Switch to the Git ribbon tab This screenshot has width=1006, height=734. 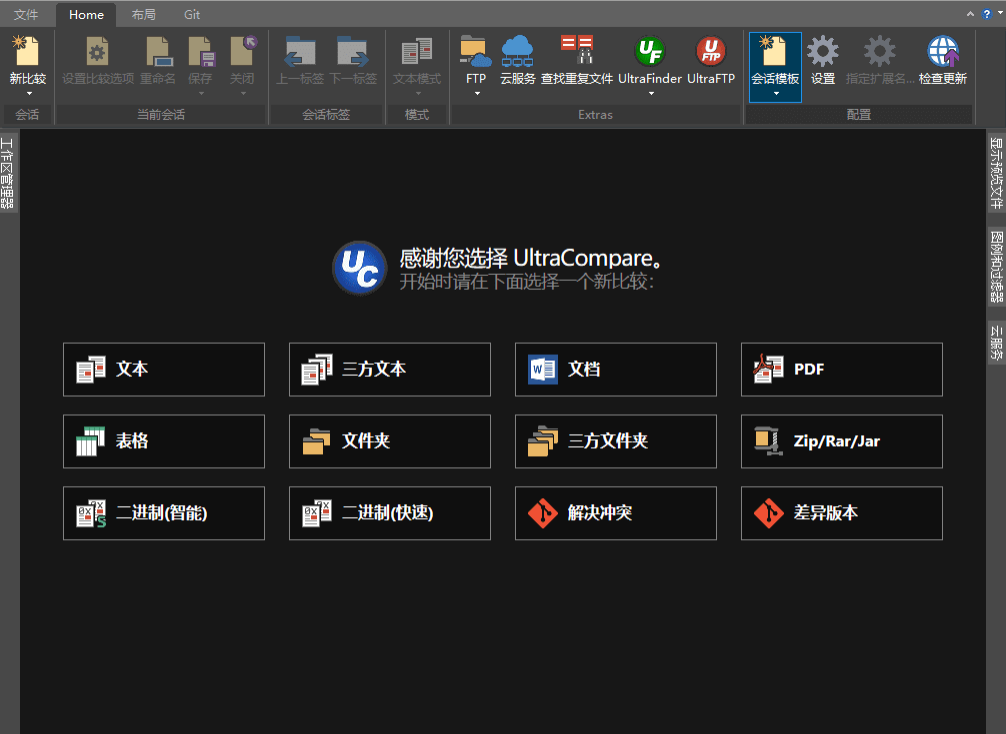click(x=192, y=15)
